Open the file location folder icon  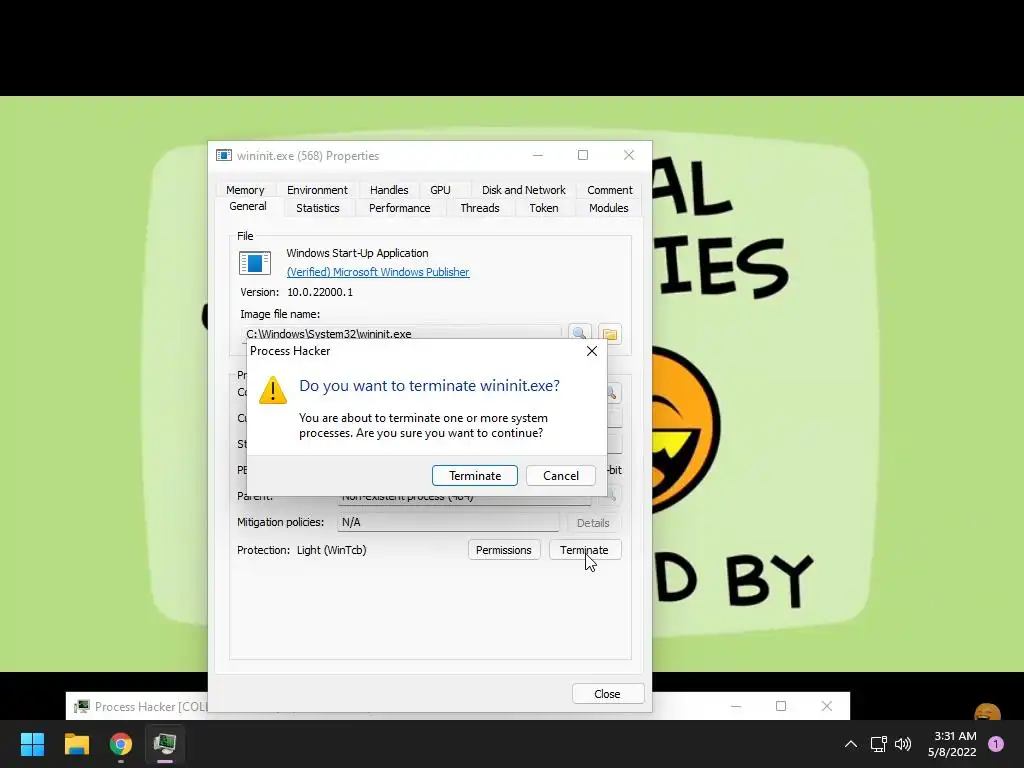[610, 334]
